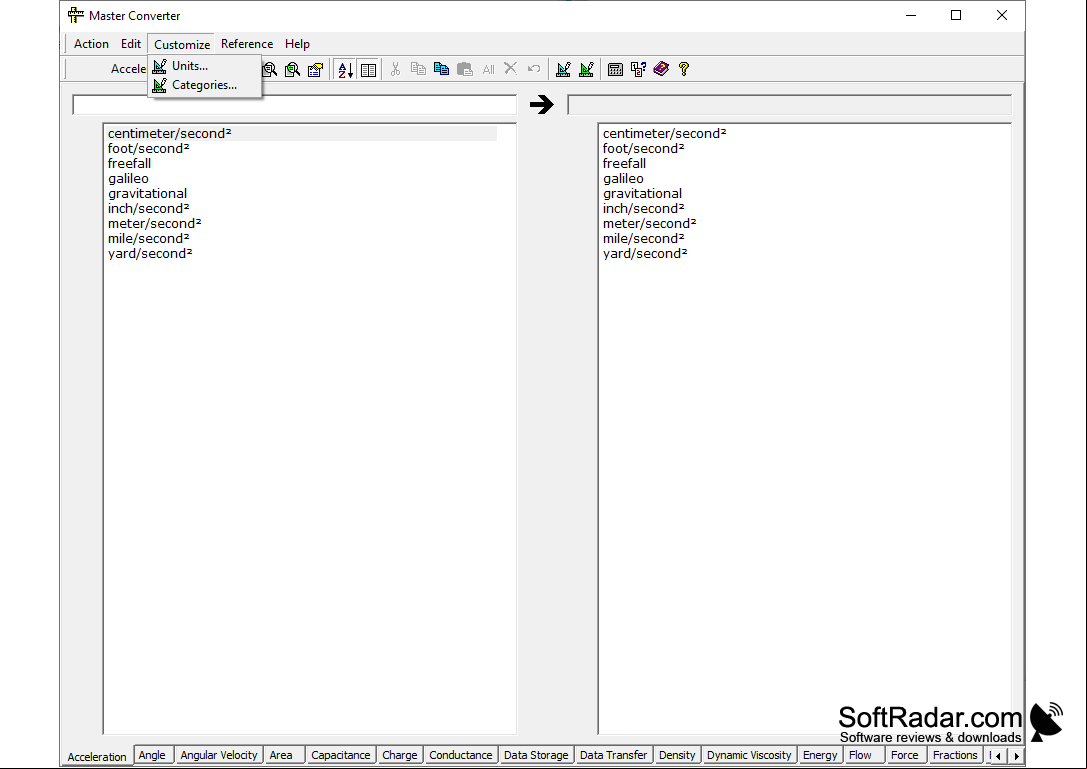This screenshot has width=1087, height=769.
Task: Open Customize Units via the blue toolbar icon
Action: (x=564, y=69)
